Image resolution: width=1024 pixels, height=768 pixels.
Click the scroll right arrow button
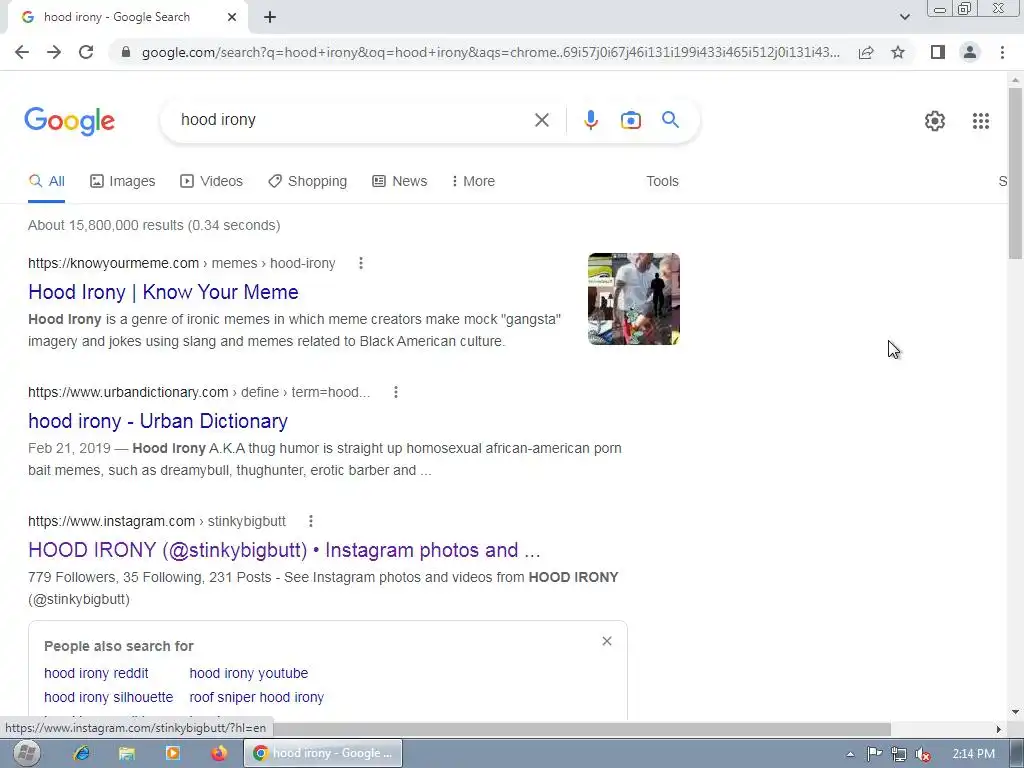999,729
